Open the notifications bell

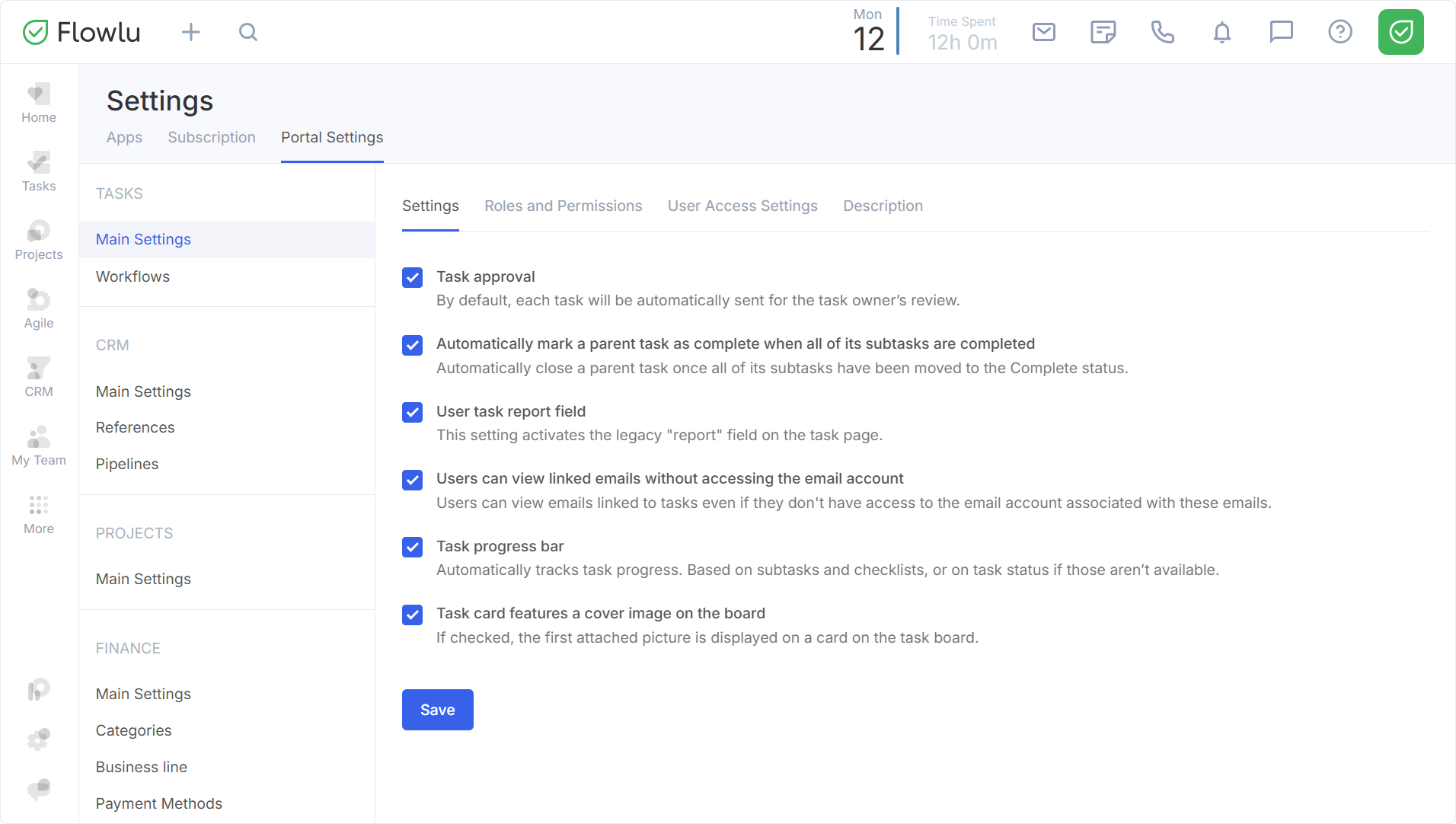coord(1221,32)
